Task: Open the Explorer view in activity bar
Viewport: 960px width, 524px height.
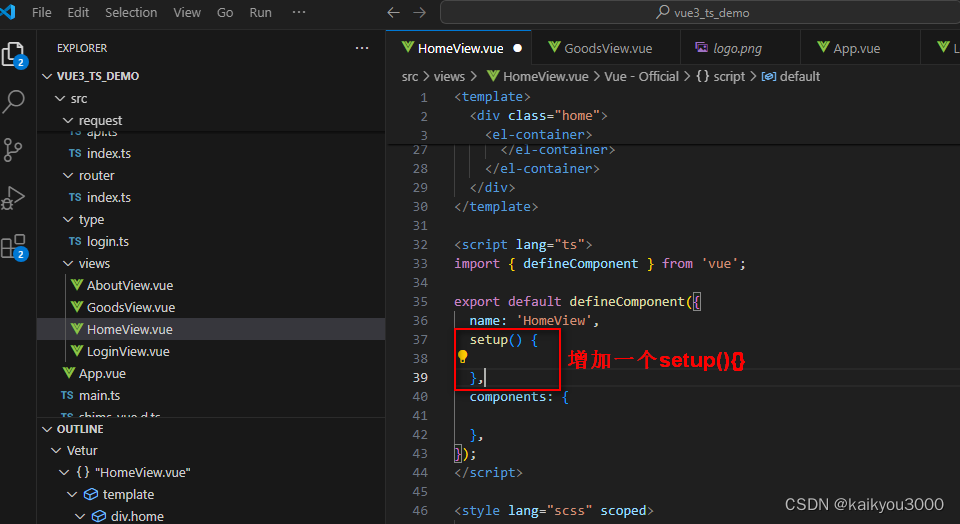Action: pos(13,55)
